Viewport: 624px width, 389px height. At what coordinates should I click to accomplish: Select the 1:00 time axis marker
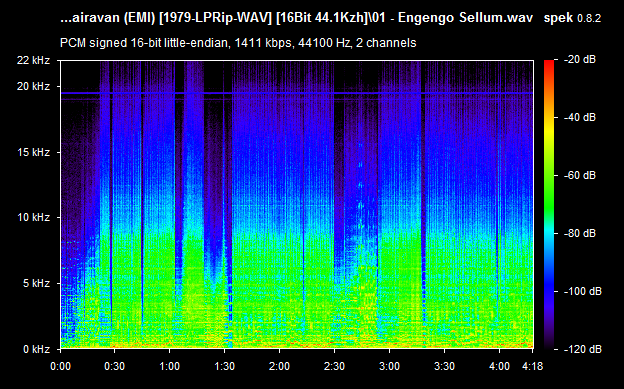[170, 366]
